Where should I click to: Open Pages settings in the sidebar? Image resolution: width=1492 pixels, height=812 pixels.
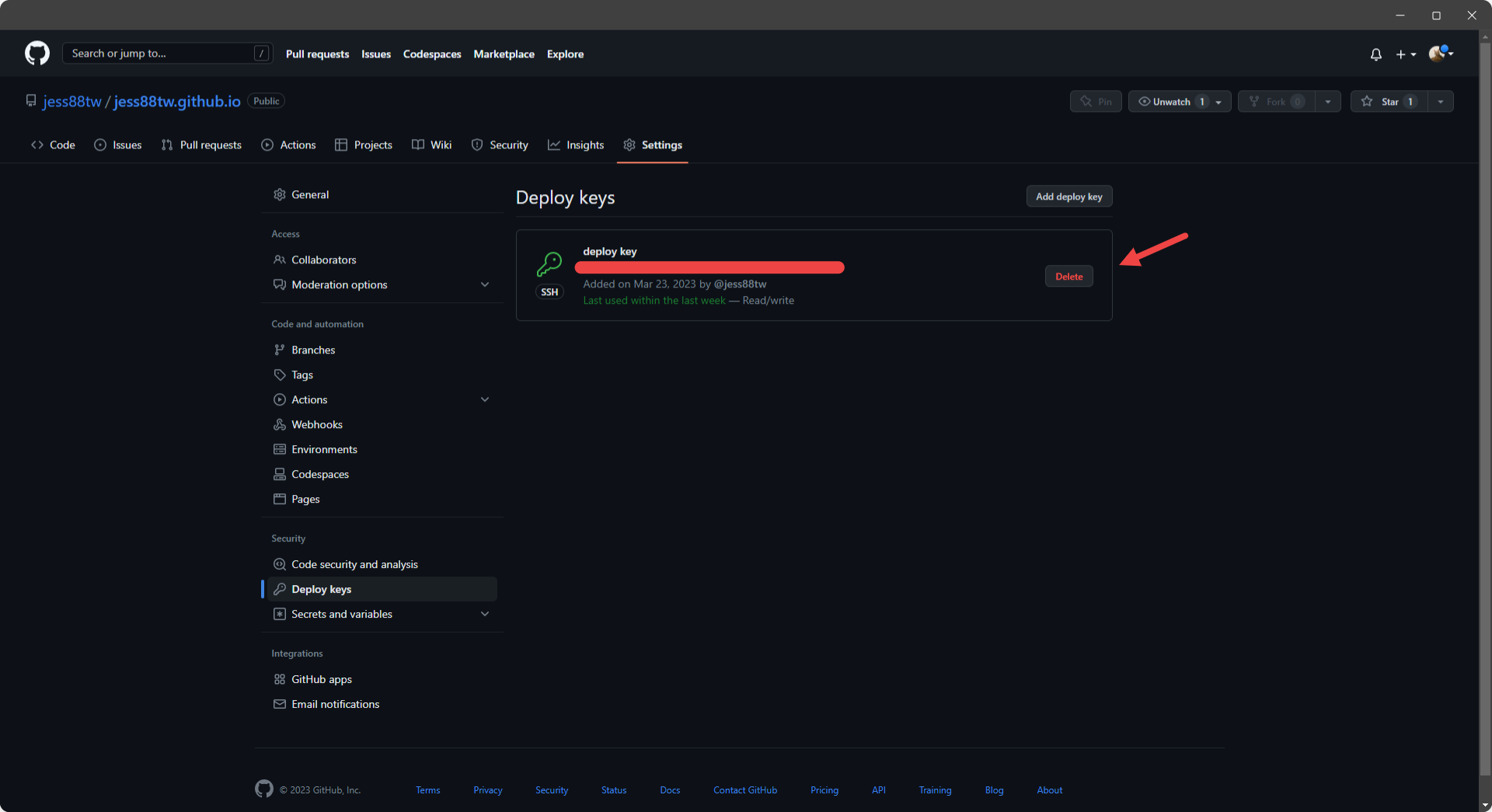click(382, 500)
